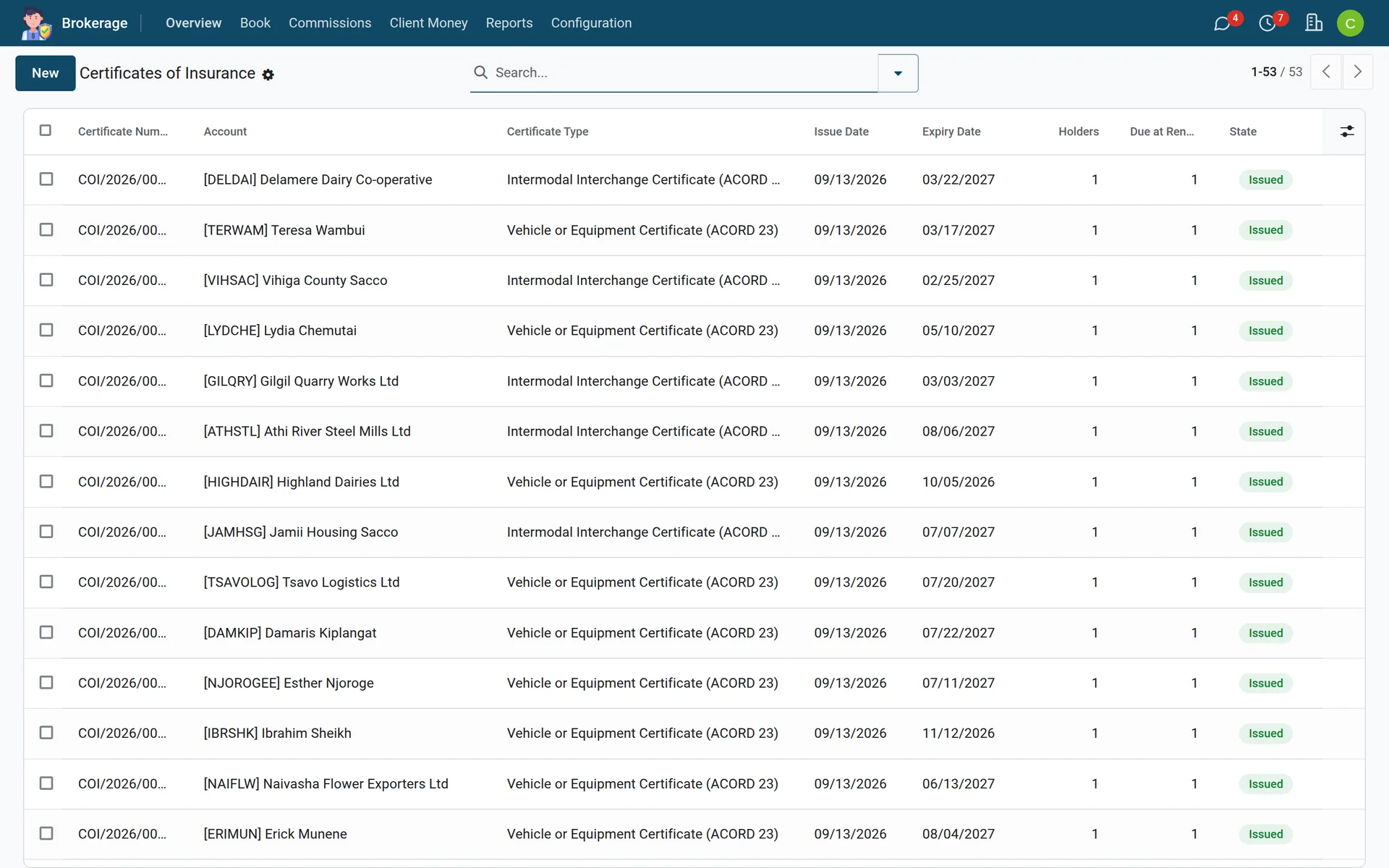Check the Ibrahim Sheikh row checkbox
Image resolution: width=1389 pixels, height=868 pixels.
click(46, 733)
